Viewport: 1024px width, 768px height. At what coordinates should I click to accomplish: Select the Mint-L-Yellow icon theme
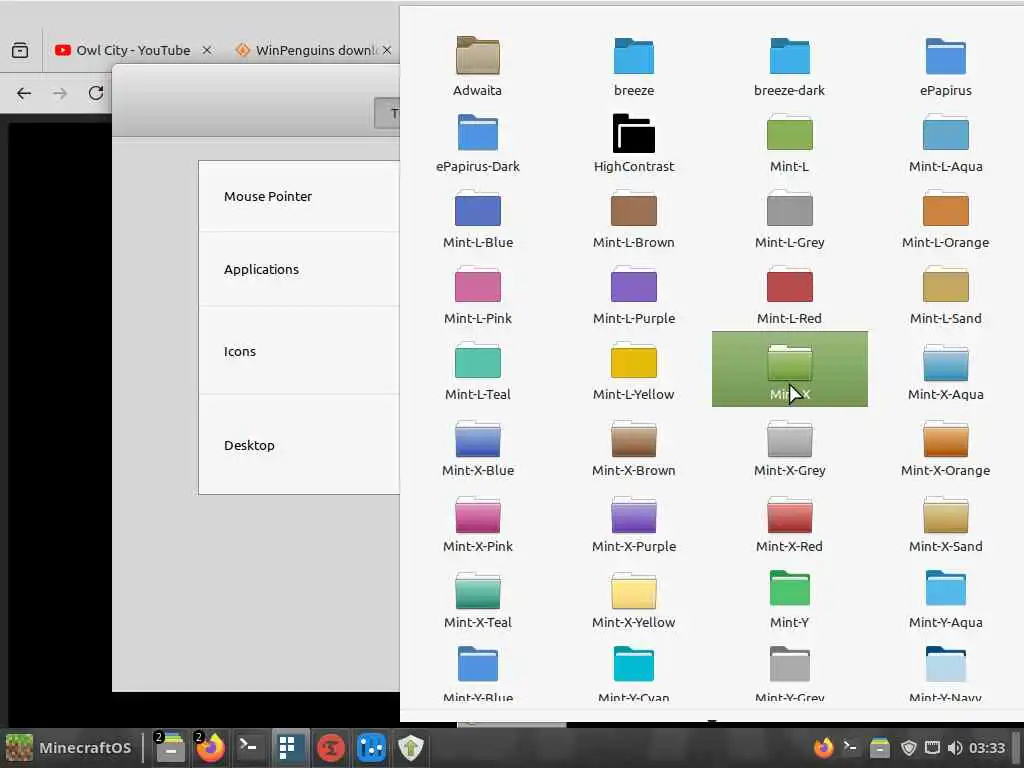click(633, 369)
